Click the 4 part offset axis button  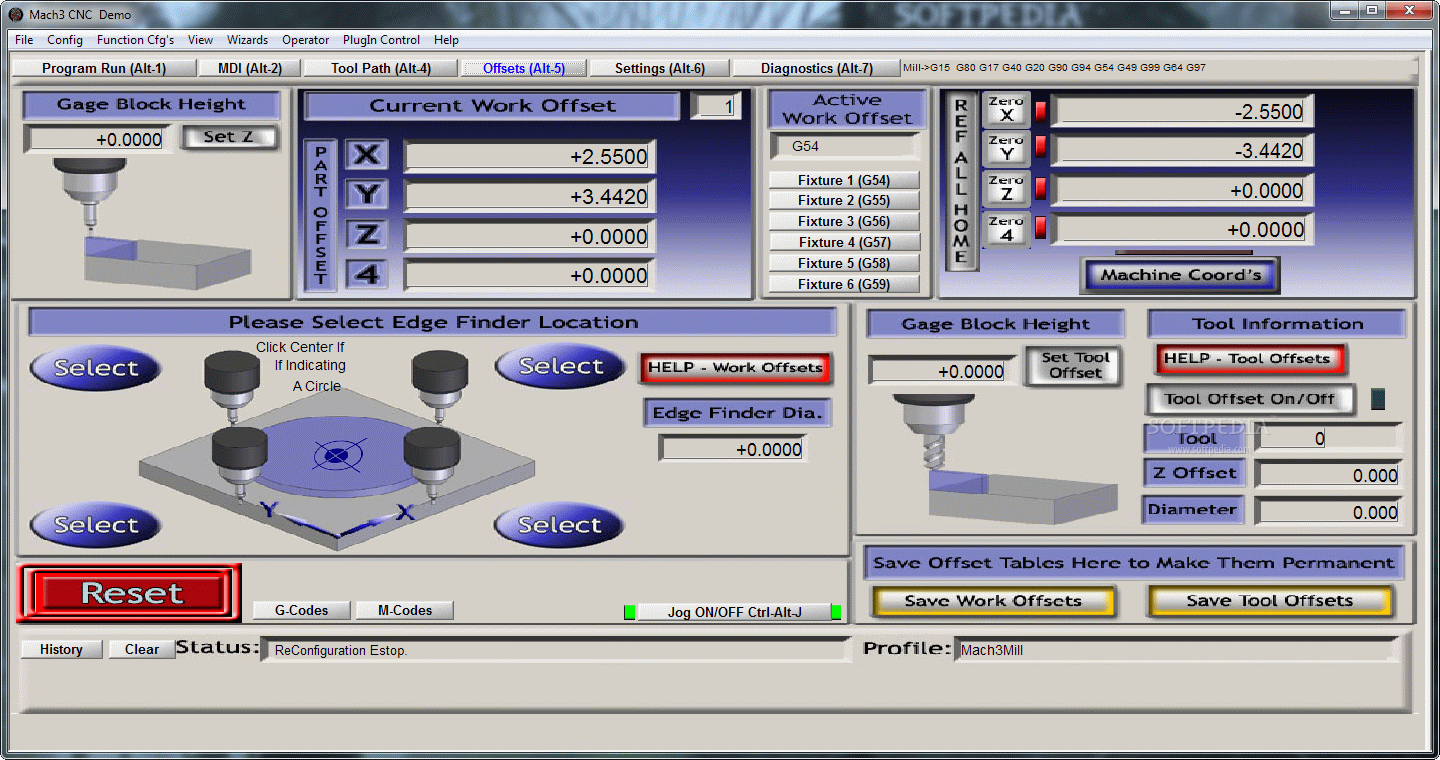[x=367, y=273]
